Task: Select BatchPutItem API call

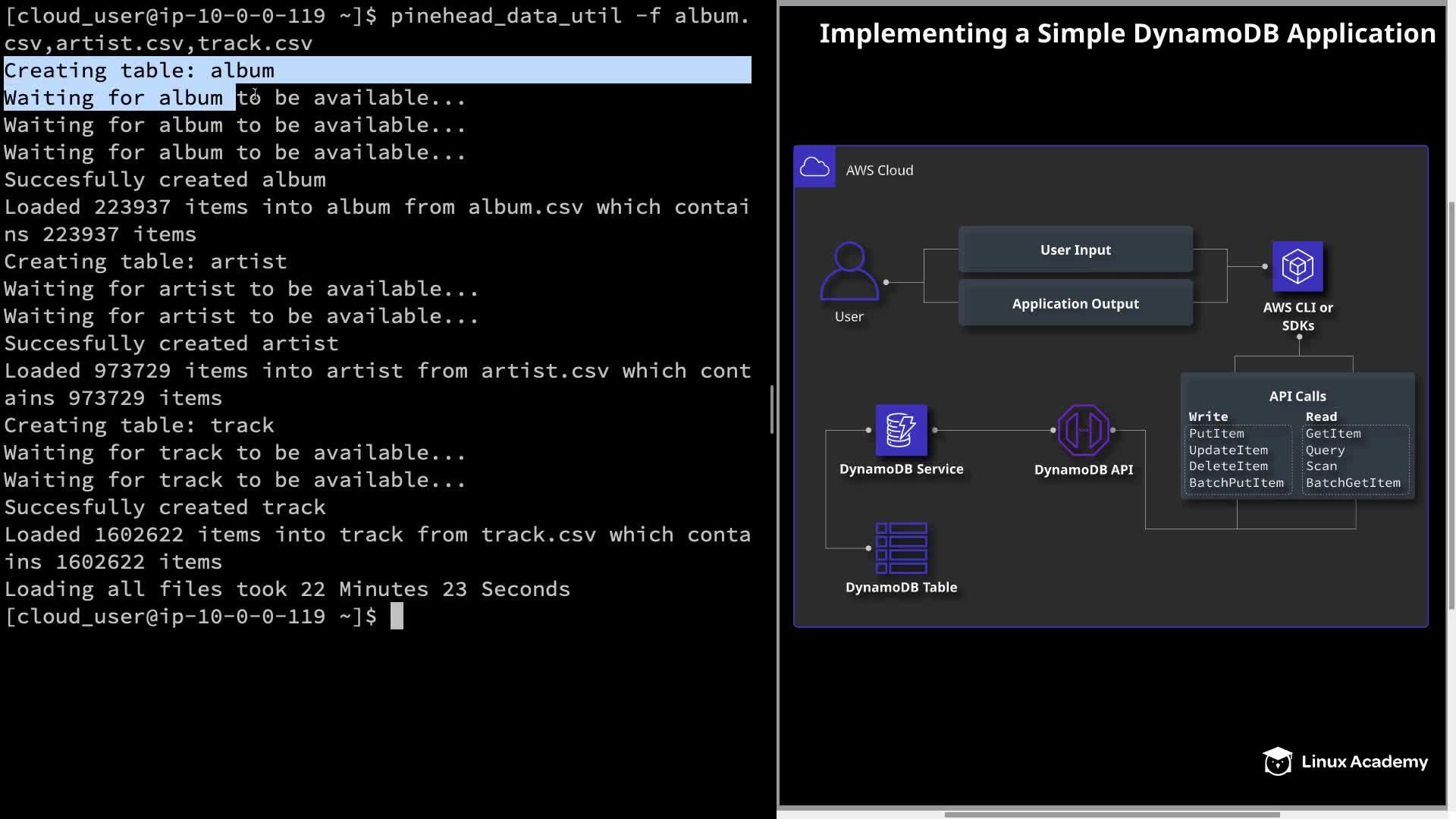Action: 1236,483
